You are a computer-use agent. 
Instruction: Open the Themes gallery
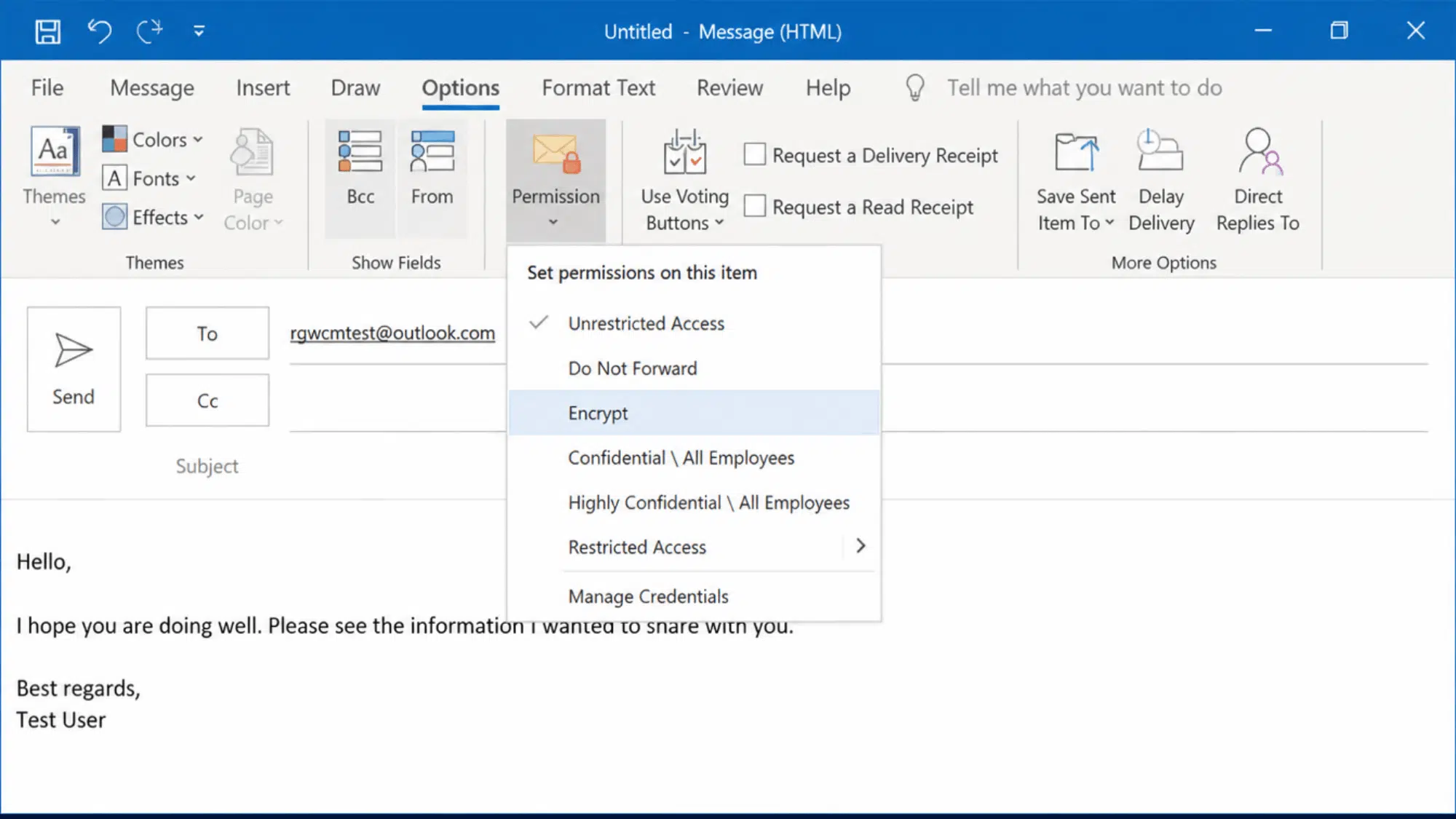pyautogui.click(x=55, y=177)
